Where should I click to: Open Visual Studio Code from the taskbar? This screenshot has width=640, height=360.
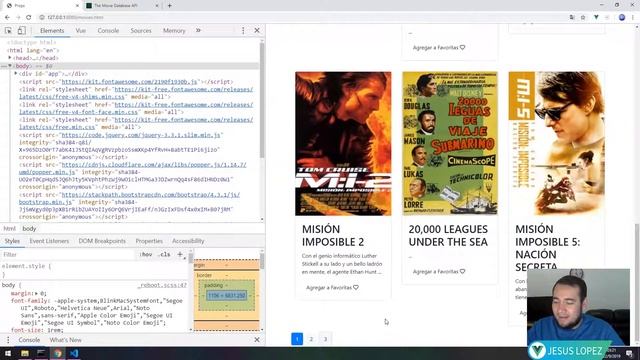74,353
